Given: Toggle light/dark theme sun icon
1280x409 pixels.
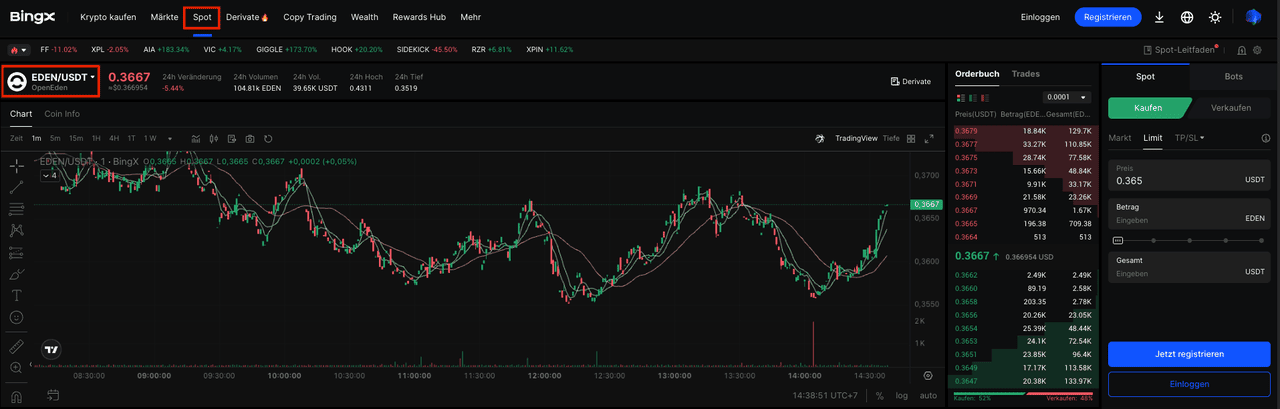Looking at the screenshot, I should (x=1215, y=17).
